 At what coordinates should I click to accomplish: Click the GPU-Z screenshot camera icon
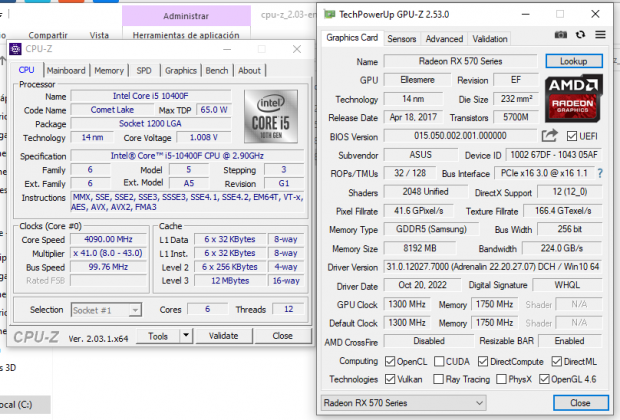click(x=561, y=35)
